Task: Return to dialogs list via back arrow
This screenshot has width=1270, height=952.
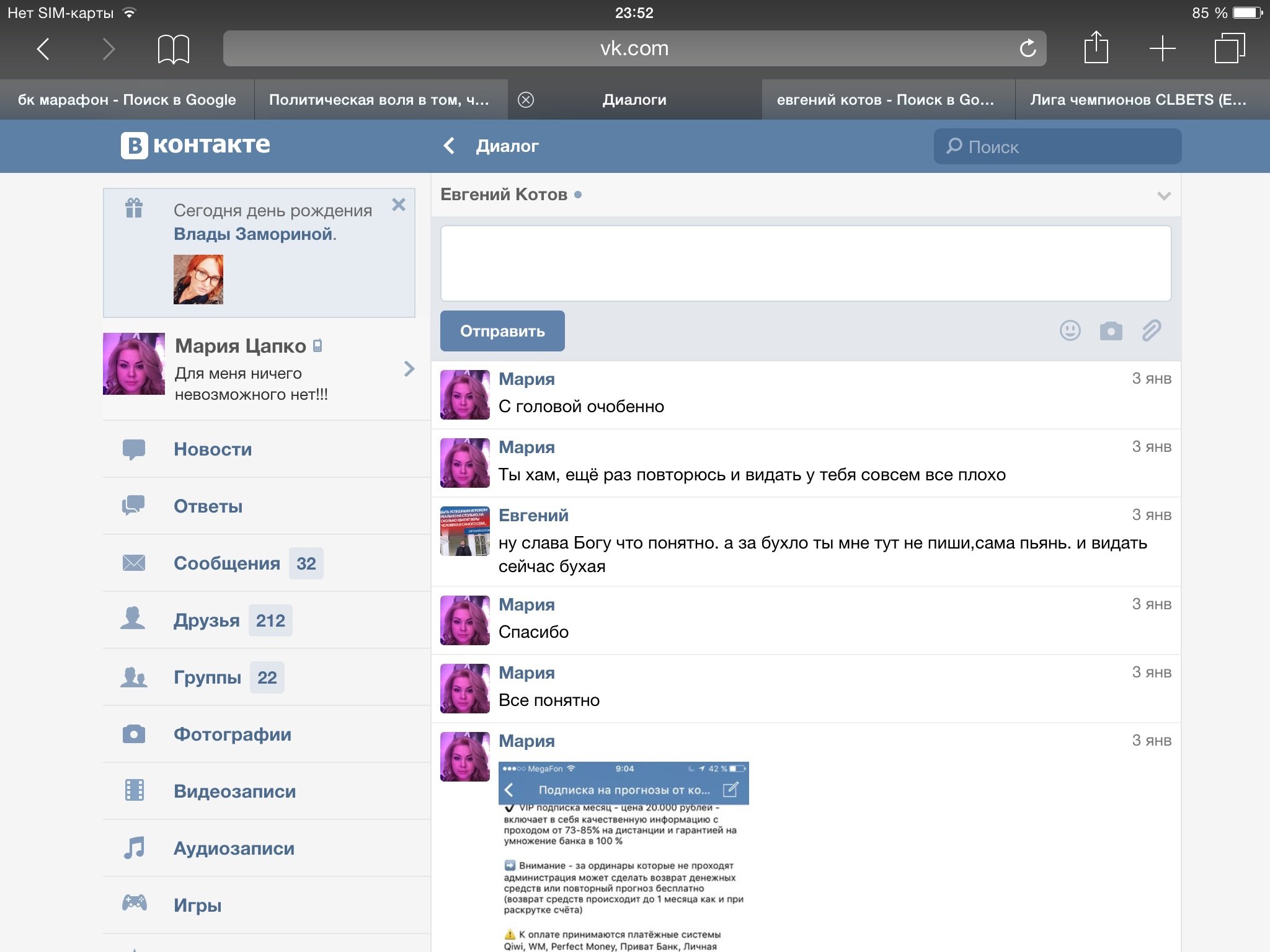Action: coord(450,146)
